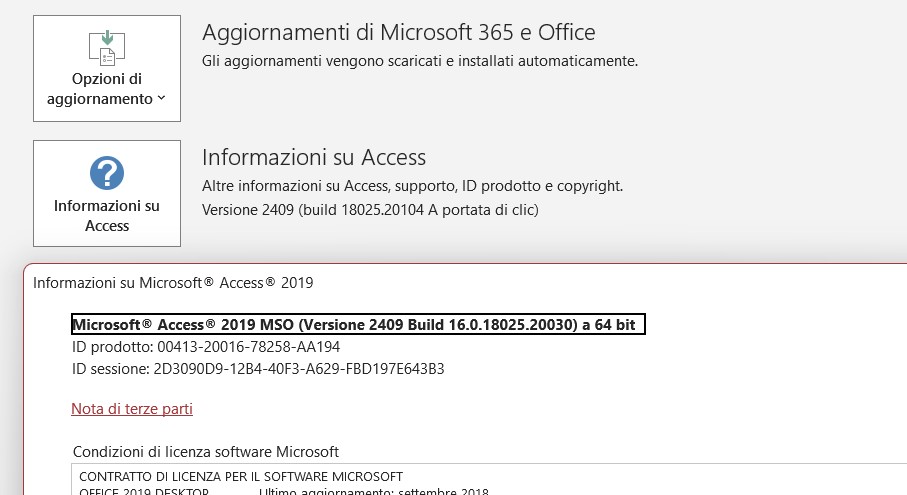Click the Condizioni di licenza software Microsoft label
Viewport: 907px width, 495px height.
click(x=206, y=451)
